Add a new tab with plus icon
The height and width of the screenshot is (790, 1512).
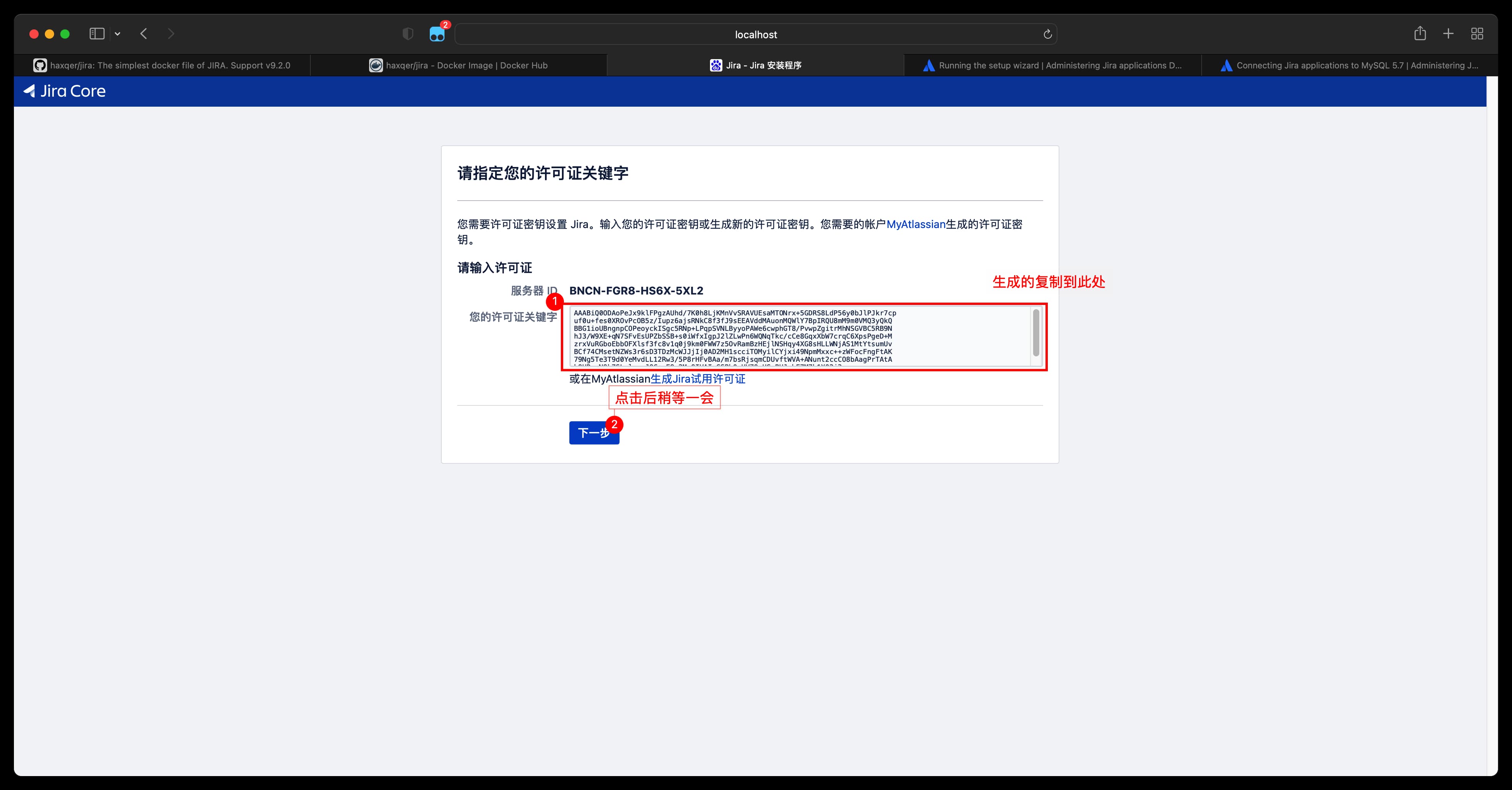[x=1448, y=34]
